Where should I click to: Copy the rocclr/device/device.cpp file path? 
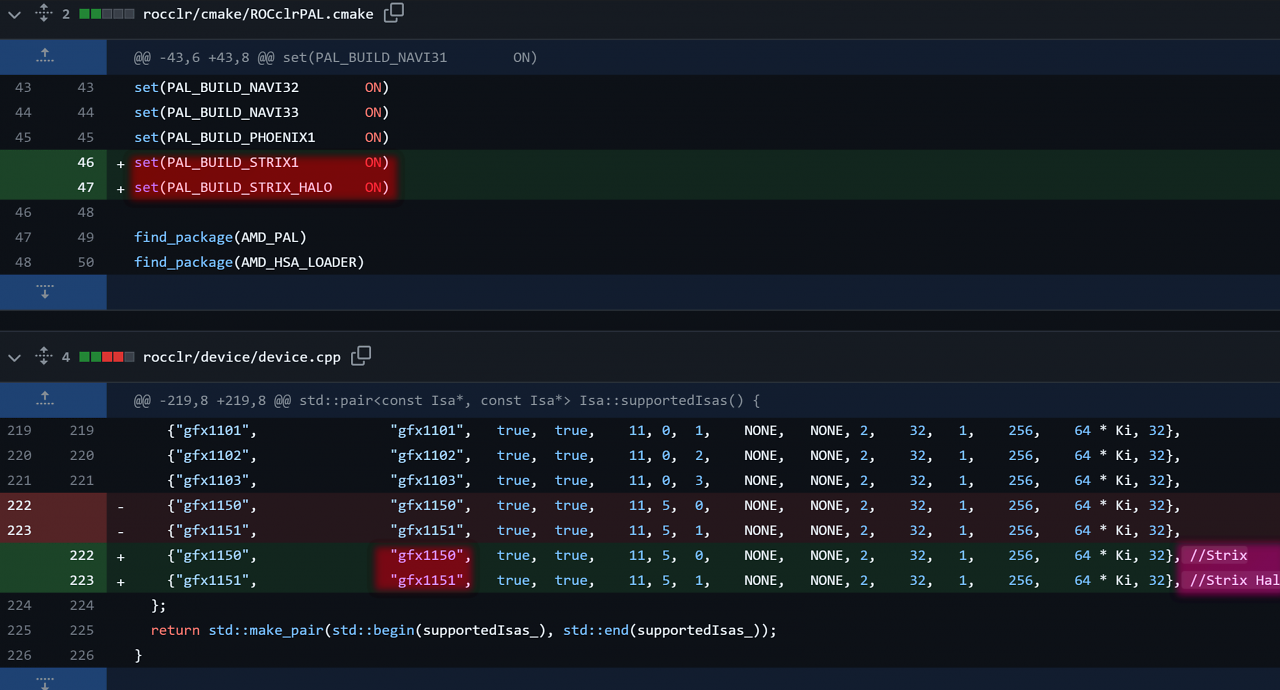click(361, 356)
